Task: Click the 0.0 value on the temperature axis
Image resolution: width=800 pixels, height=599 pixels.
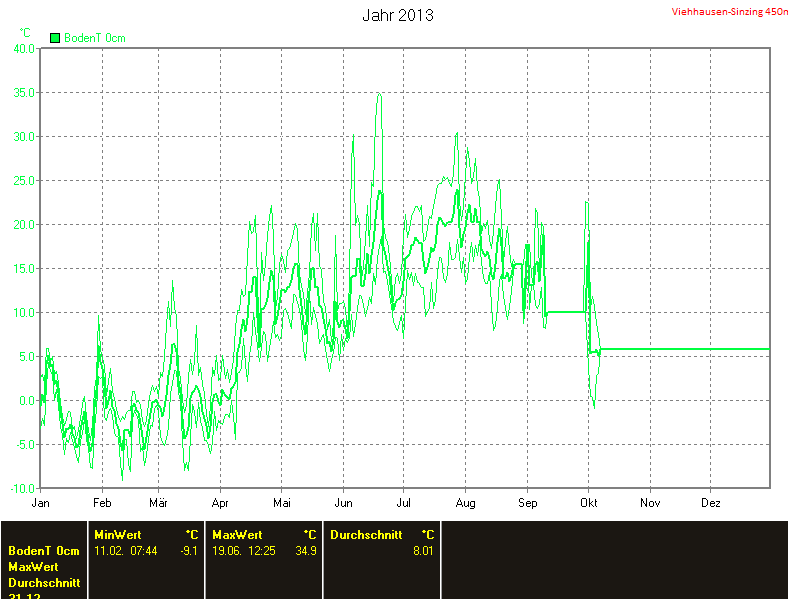Action: coord(27,401)
